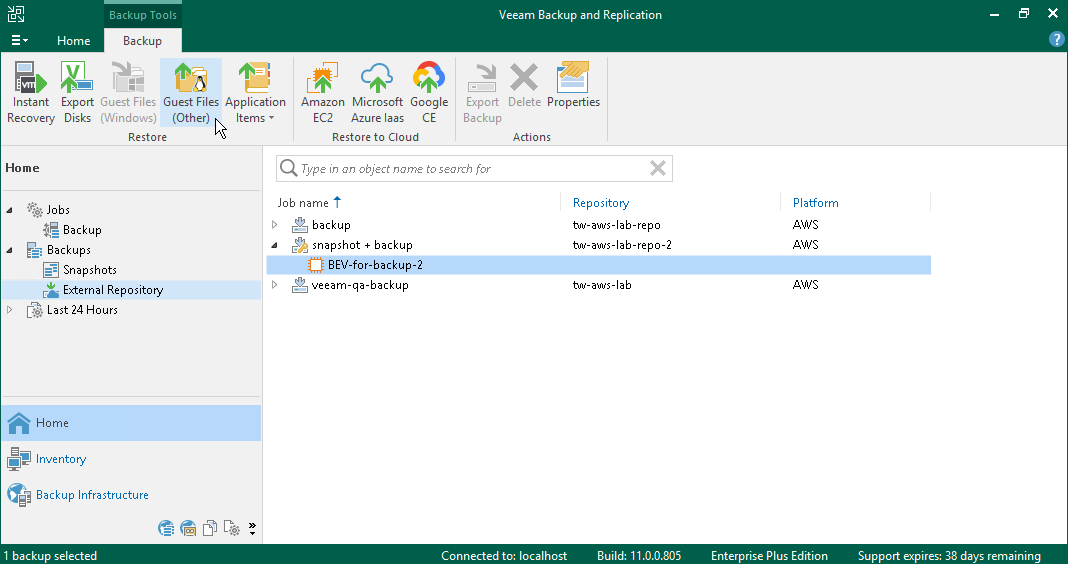Expand the Last 24 Hours node
Screen dimensions: 1068x564
[x=10, y=310]
